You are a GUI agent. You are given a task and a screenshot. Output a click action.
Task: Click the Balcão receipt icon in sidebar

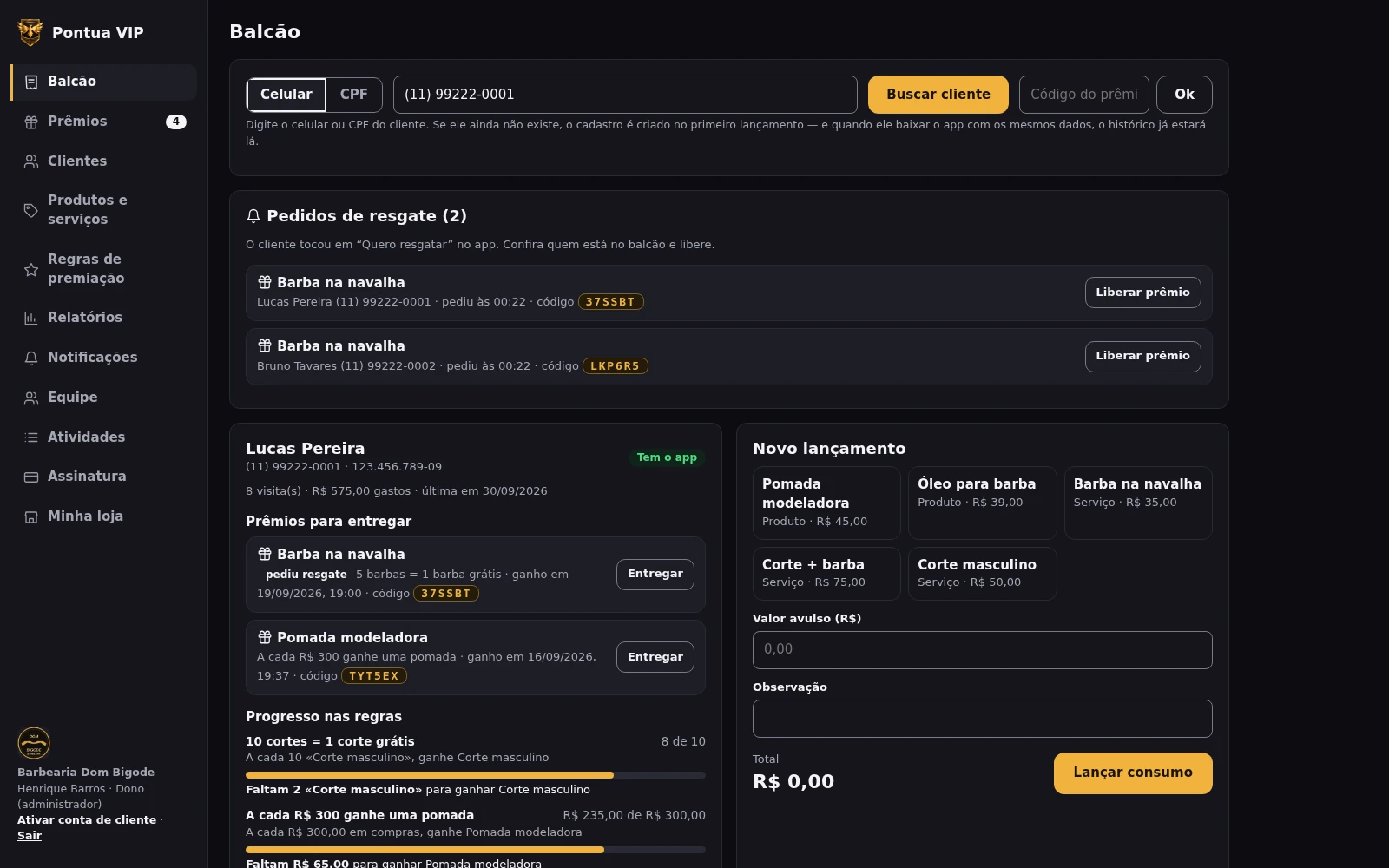point(31,82)
